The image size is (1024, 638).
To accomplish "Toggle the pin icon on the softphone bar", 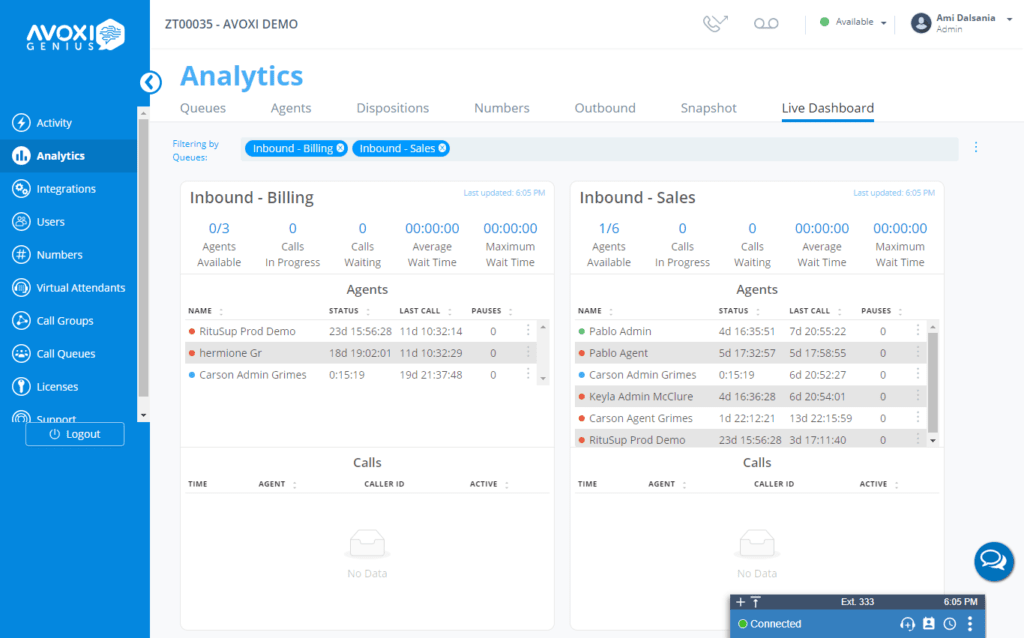I will click(755, 602).
